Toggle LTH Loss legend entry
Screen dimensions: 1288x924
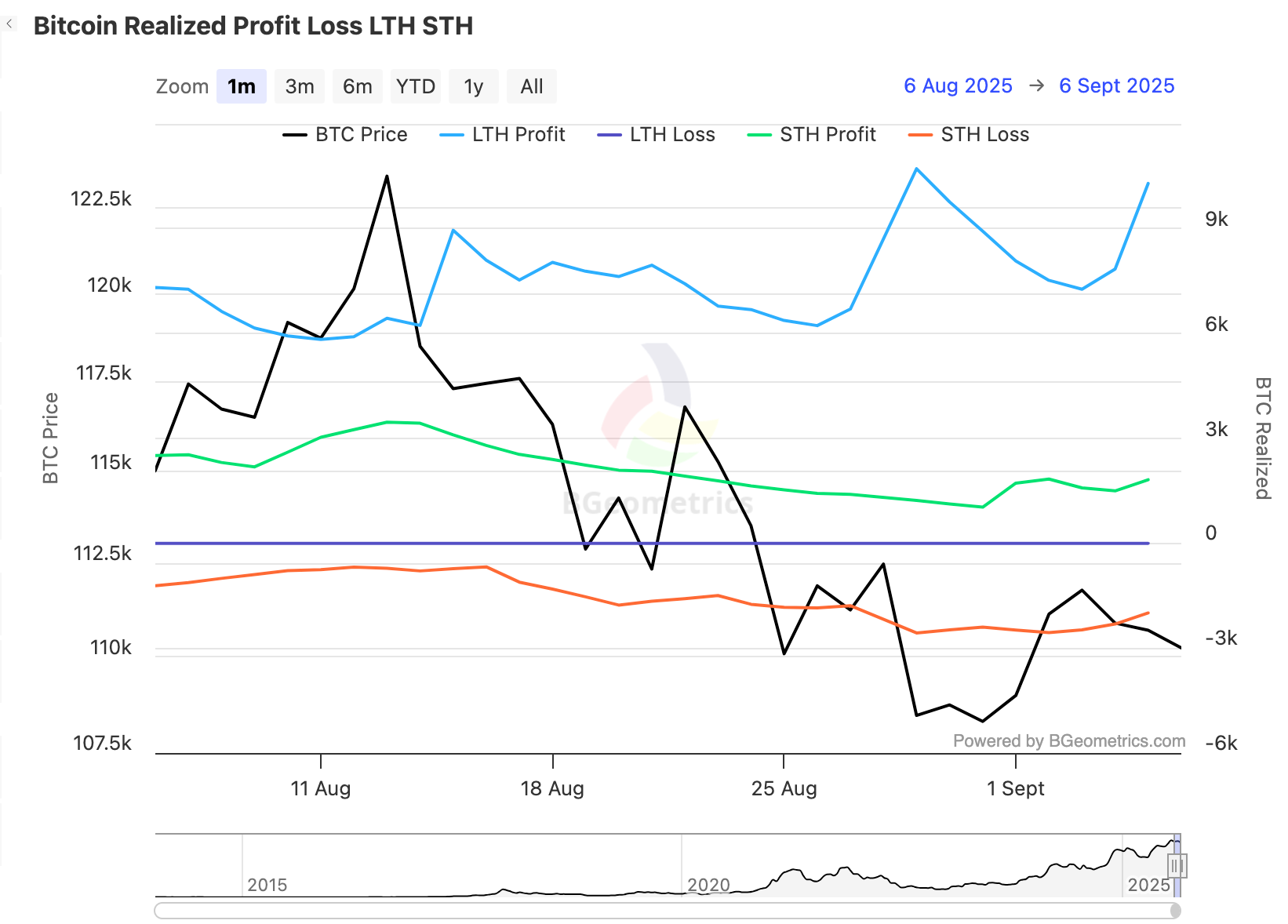click(657, 135)
